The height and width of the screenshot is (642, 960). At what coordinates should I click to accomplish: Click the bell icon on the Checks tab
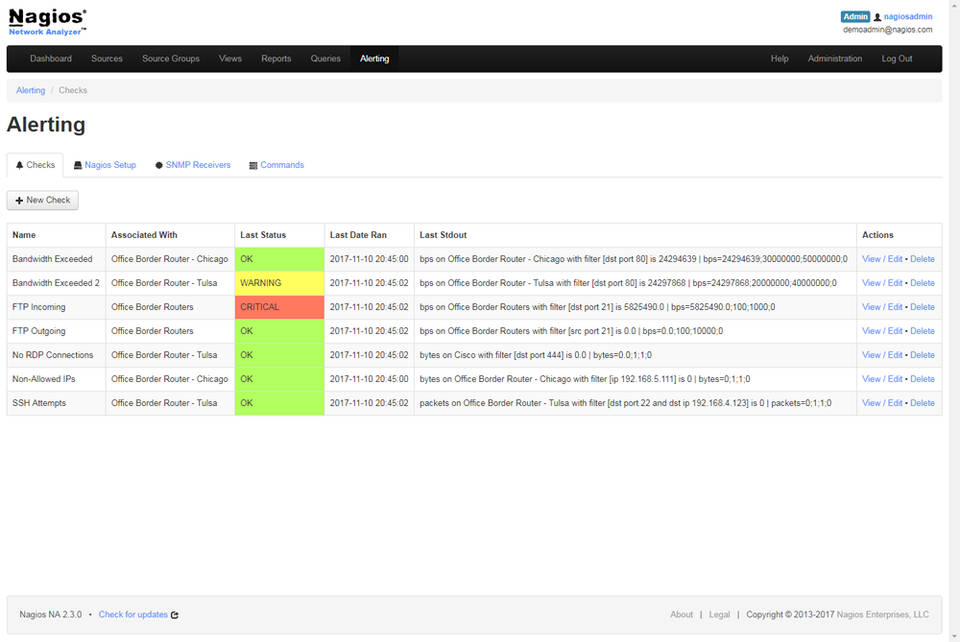point(19,164)
